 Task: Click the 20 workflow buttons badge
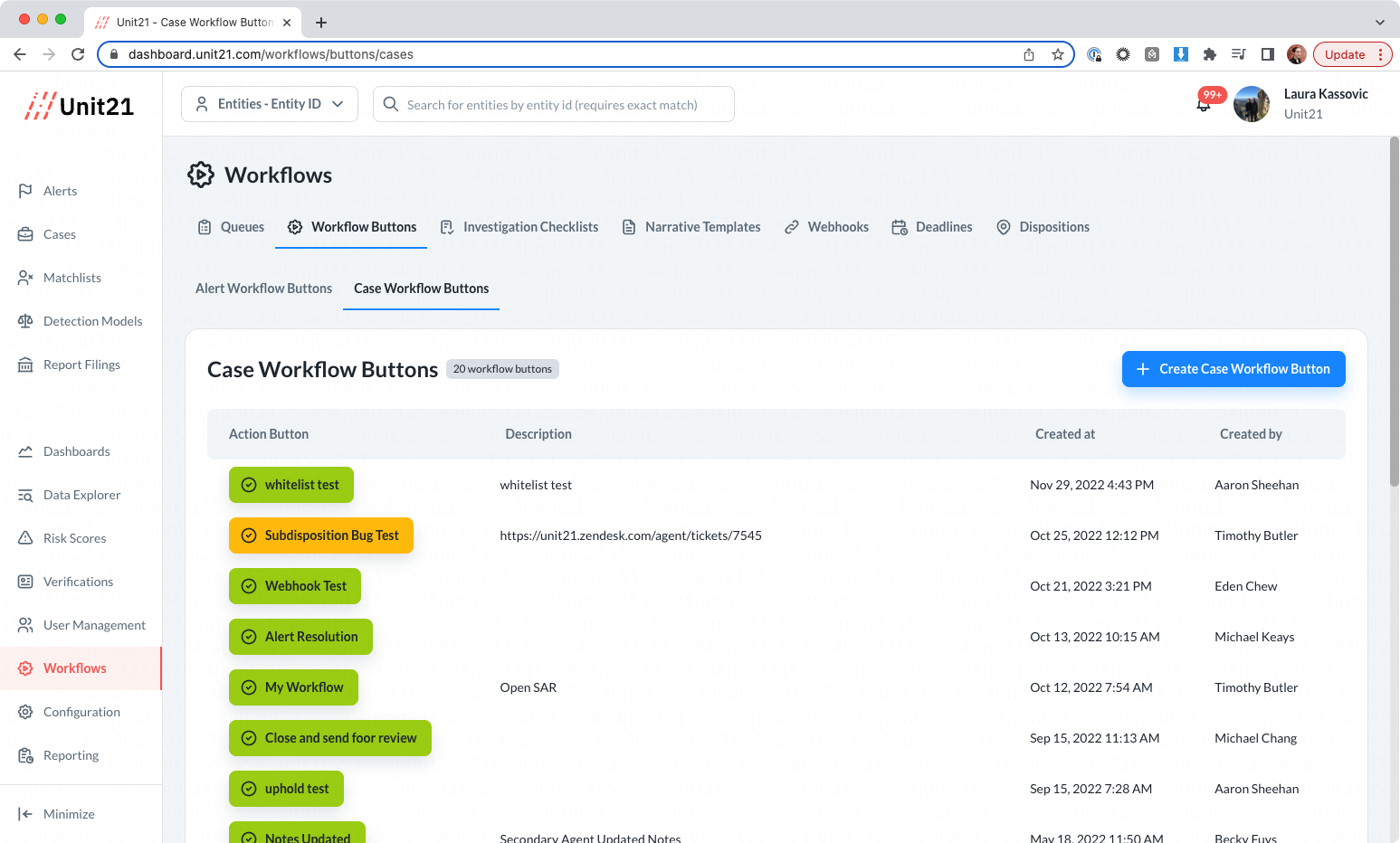point(502,369)
